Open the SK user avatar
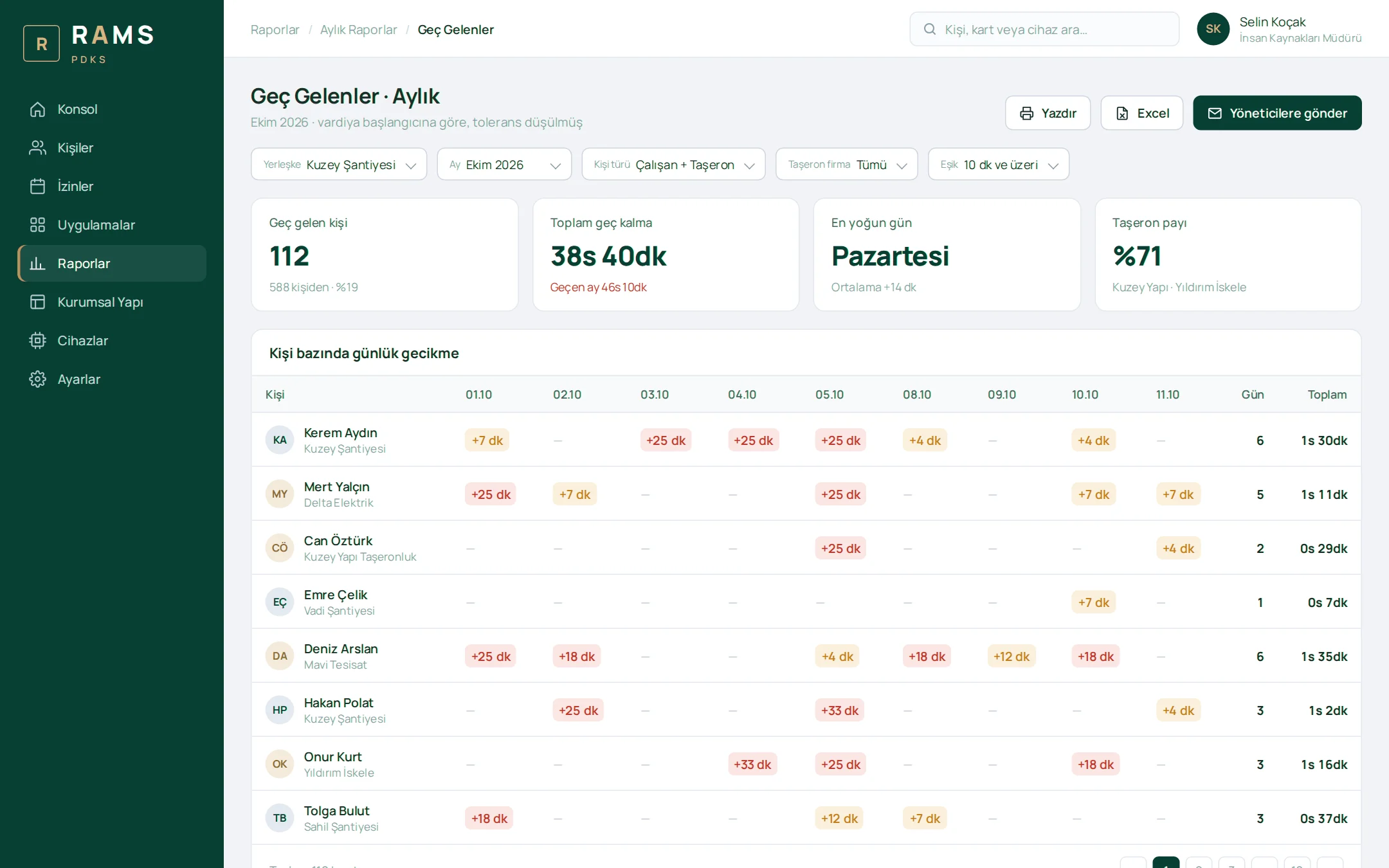The height and width of the screenshot is (868, 1389). [1213, 29]
